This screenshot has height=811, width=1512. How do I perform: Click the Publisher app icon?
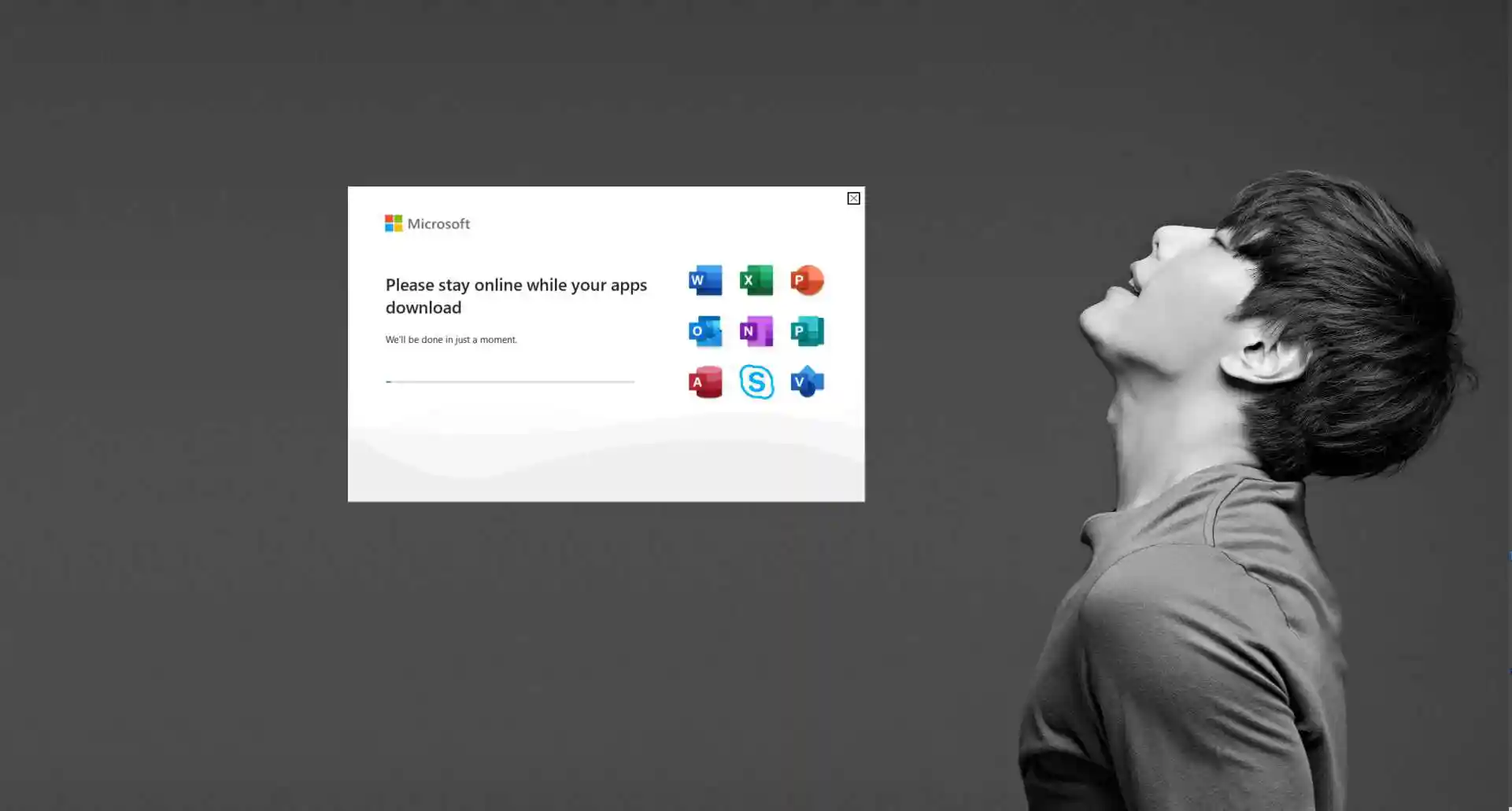807,331
